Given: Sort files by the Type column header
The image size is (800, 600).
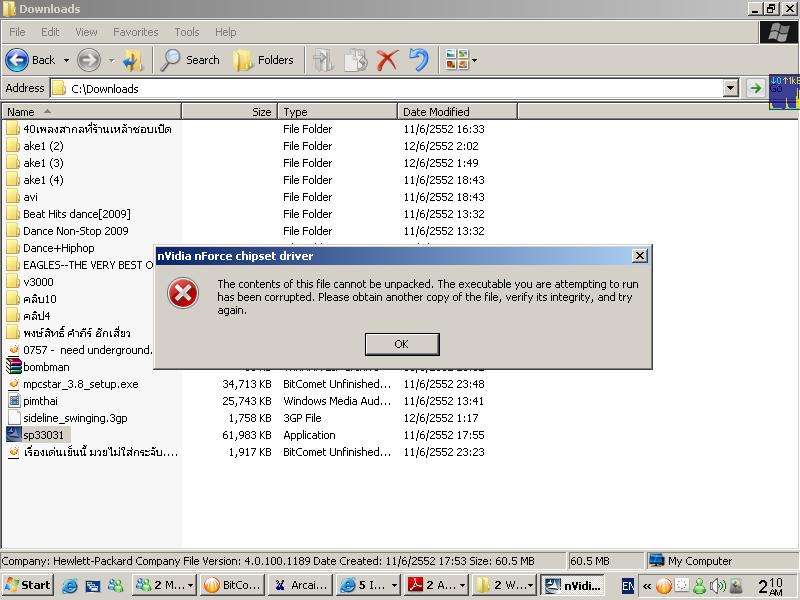Looking at the screenshot, I should pyautogui.click(x=337, y=111).
